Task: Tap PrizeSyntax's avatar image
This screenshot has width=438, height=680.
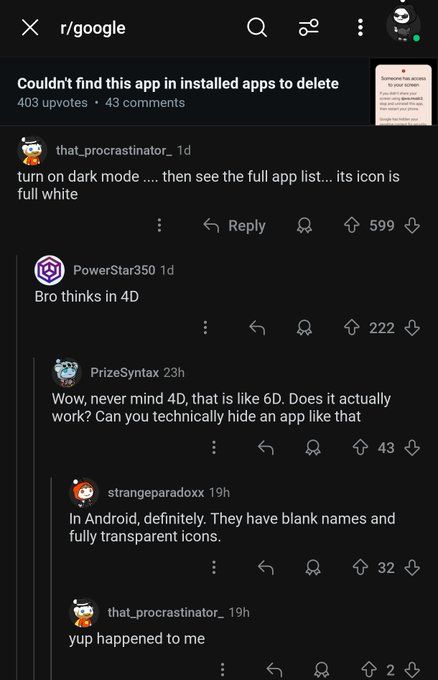Action: [66, 373]
